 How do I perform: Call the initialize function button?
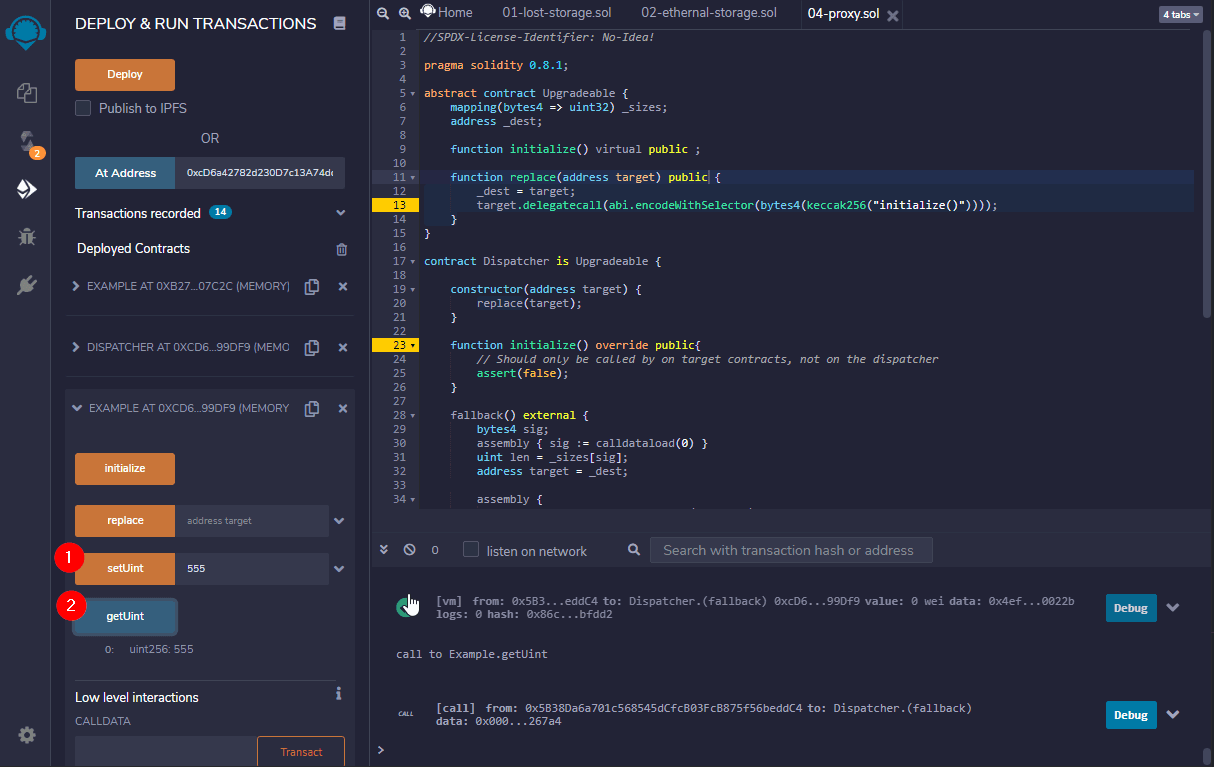(x=125, y=469)
